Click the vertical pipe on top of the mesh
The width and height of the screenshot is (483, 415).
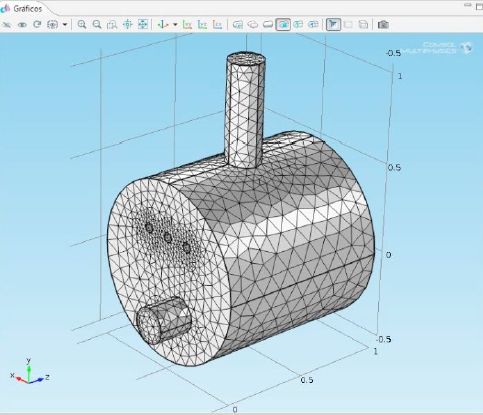pos(245,110)
